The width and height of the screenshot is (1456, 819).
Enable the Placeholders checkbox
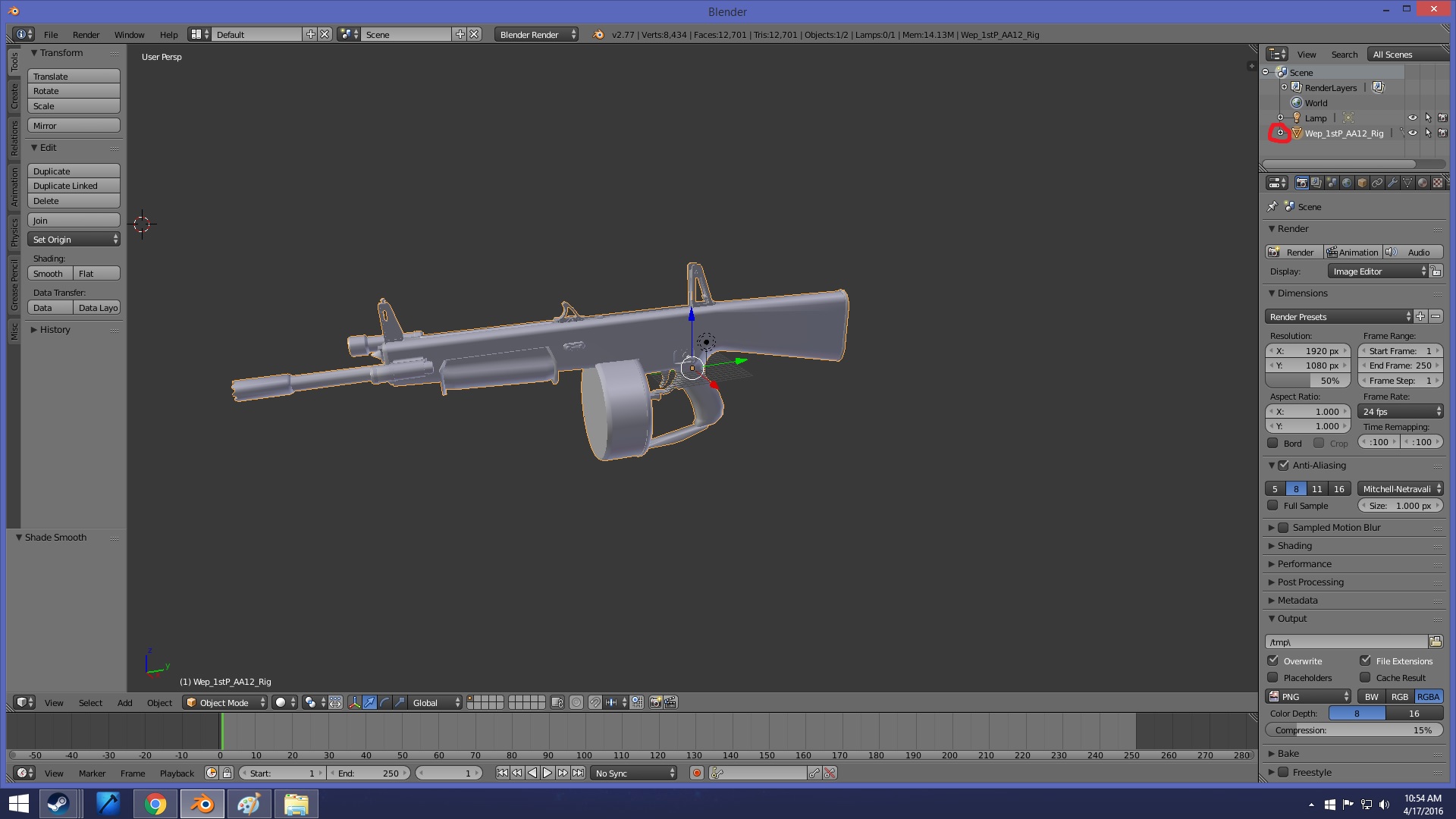coord(1273,678)
